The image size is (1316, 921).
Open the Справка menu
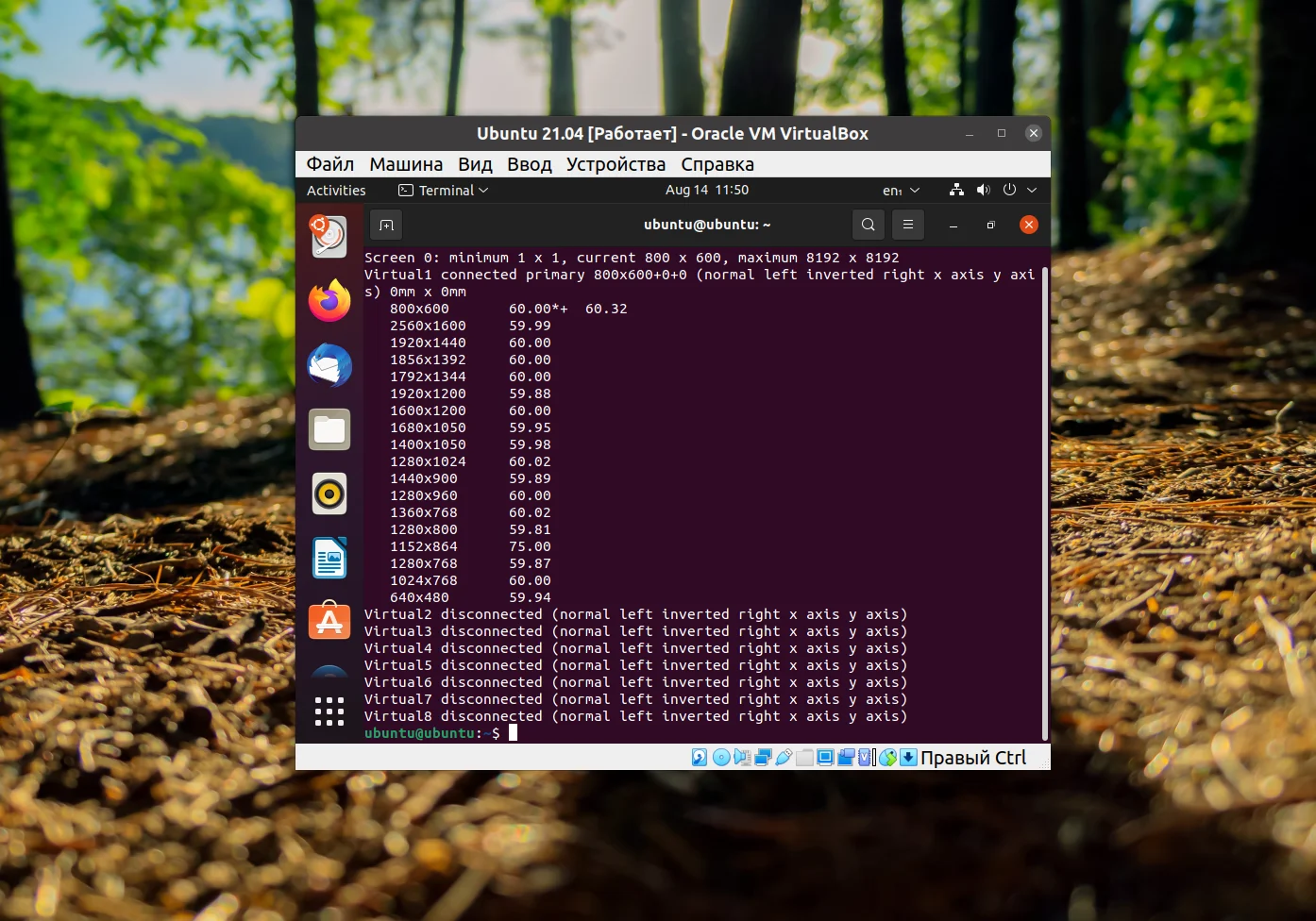pos(717,164)
